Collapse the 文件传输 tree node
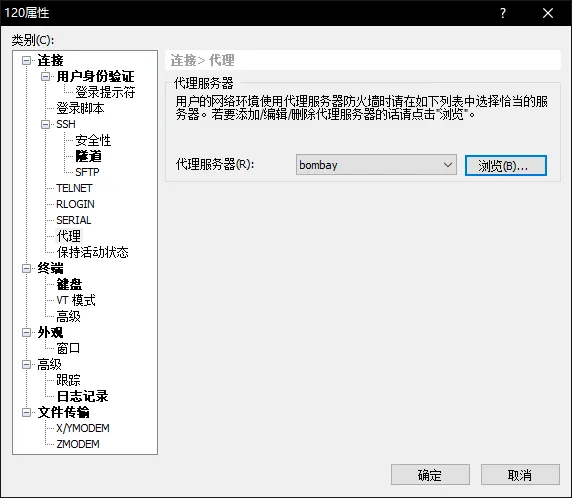This screenshot has width=572, height=498. pyautogui.click(x=26, y=412)
